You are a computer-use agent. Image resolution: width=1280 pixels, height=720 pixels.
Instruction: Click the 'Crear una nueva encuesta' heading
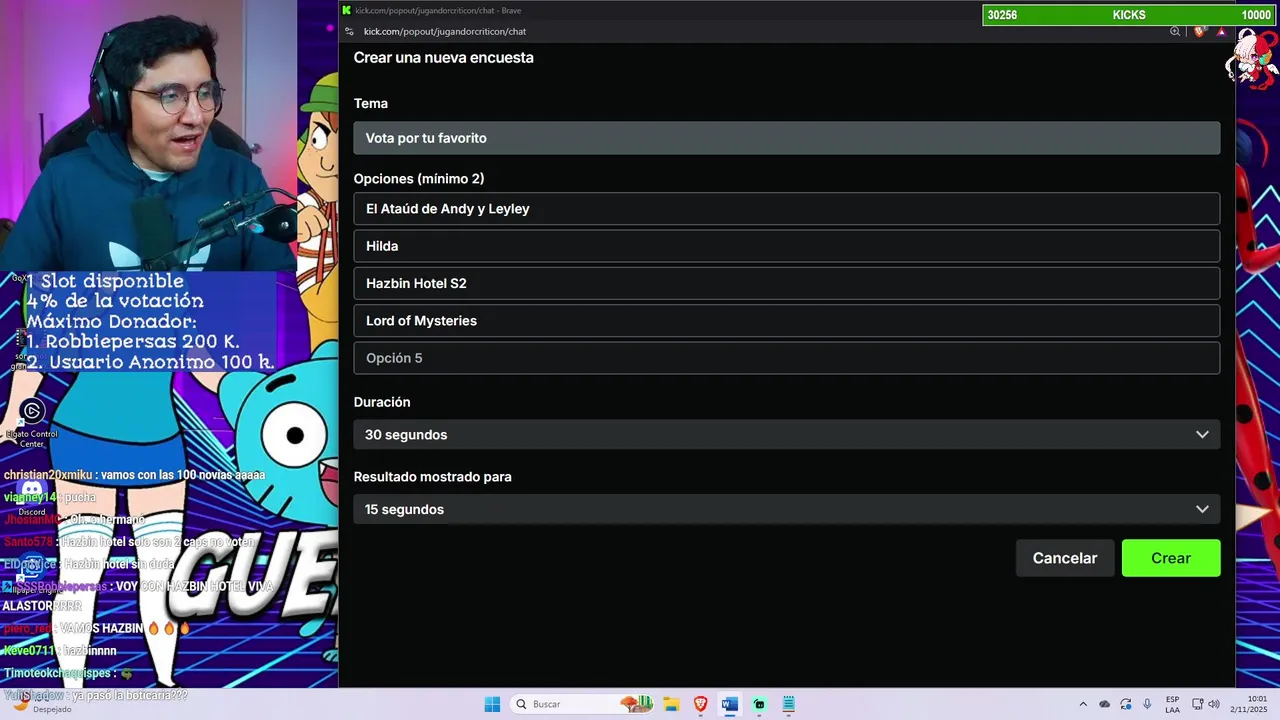coord(443,58)
